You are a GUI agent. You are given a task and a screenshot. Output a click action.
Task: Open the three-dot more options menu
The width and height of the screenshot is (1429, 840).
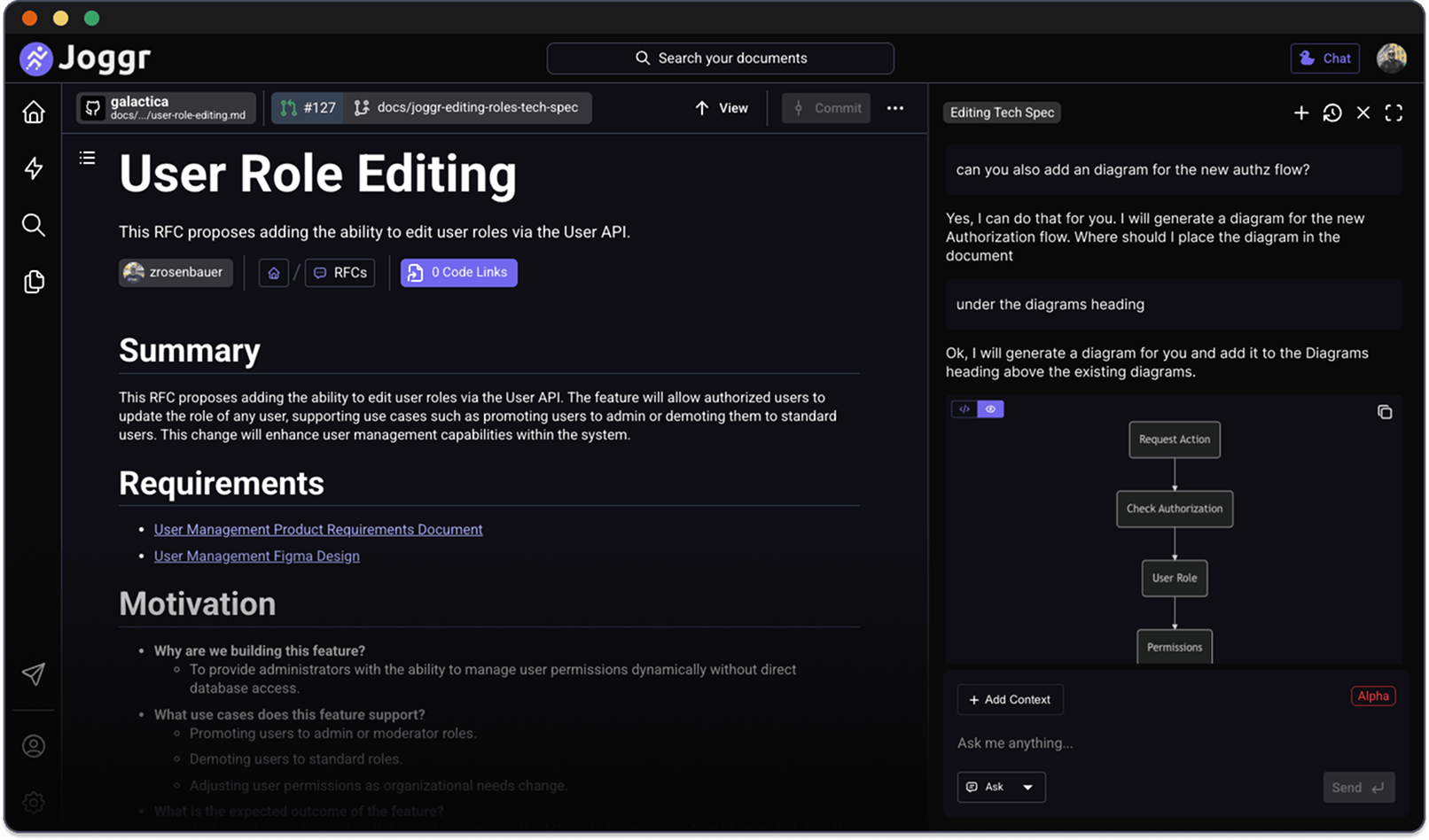[x=895, y=108]
